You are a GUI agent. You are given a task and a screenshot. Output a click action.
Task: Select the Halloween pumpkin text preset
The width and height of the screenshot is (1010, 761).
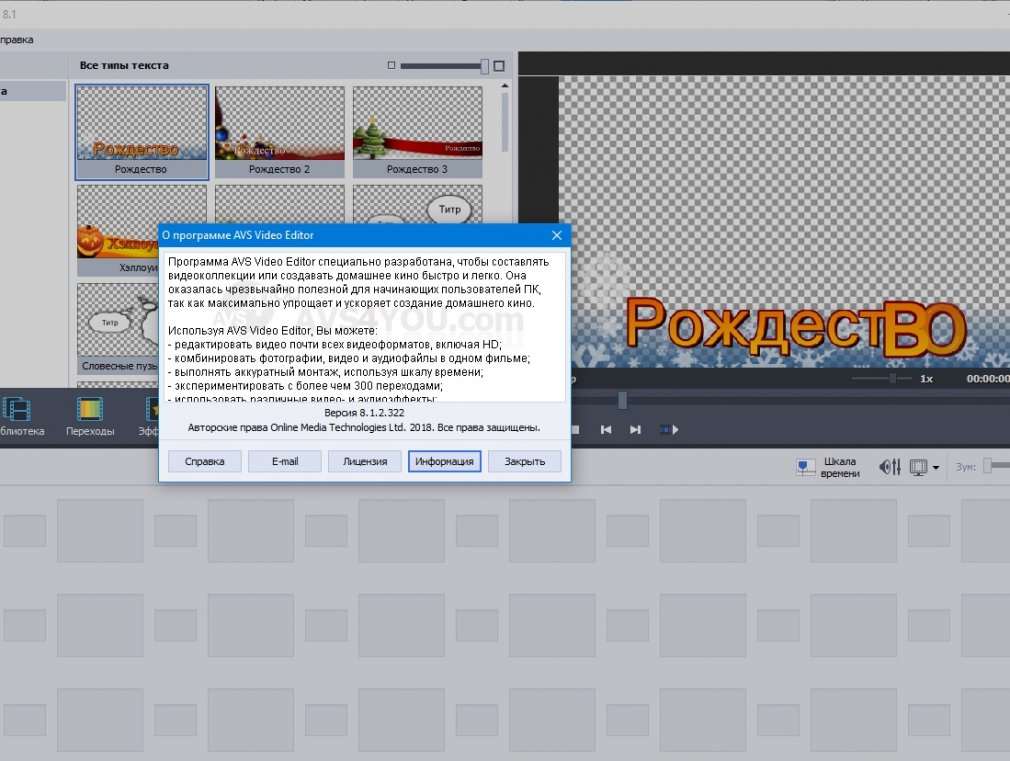pyautogui.click(x=117, y=230)
